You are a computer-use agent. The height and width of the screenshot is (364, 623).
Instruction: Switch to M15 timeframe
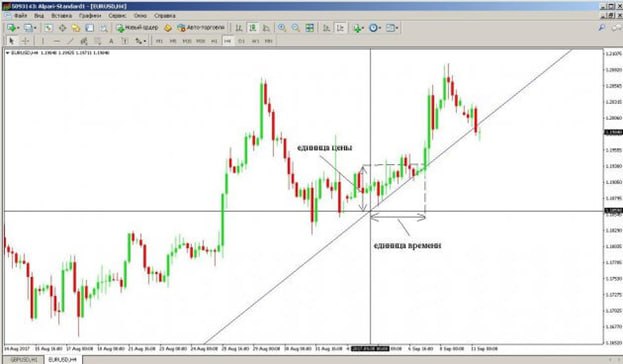point(187,41)
